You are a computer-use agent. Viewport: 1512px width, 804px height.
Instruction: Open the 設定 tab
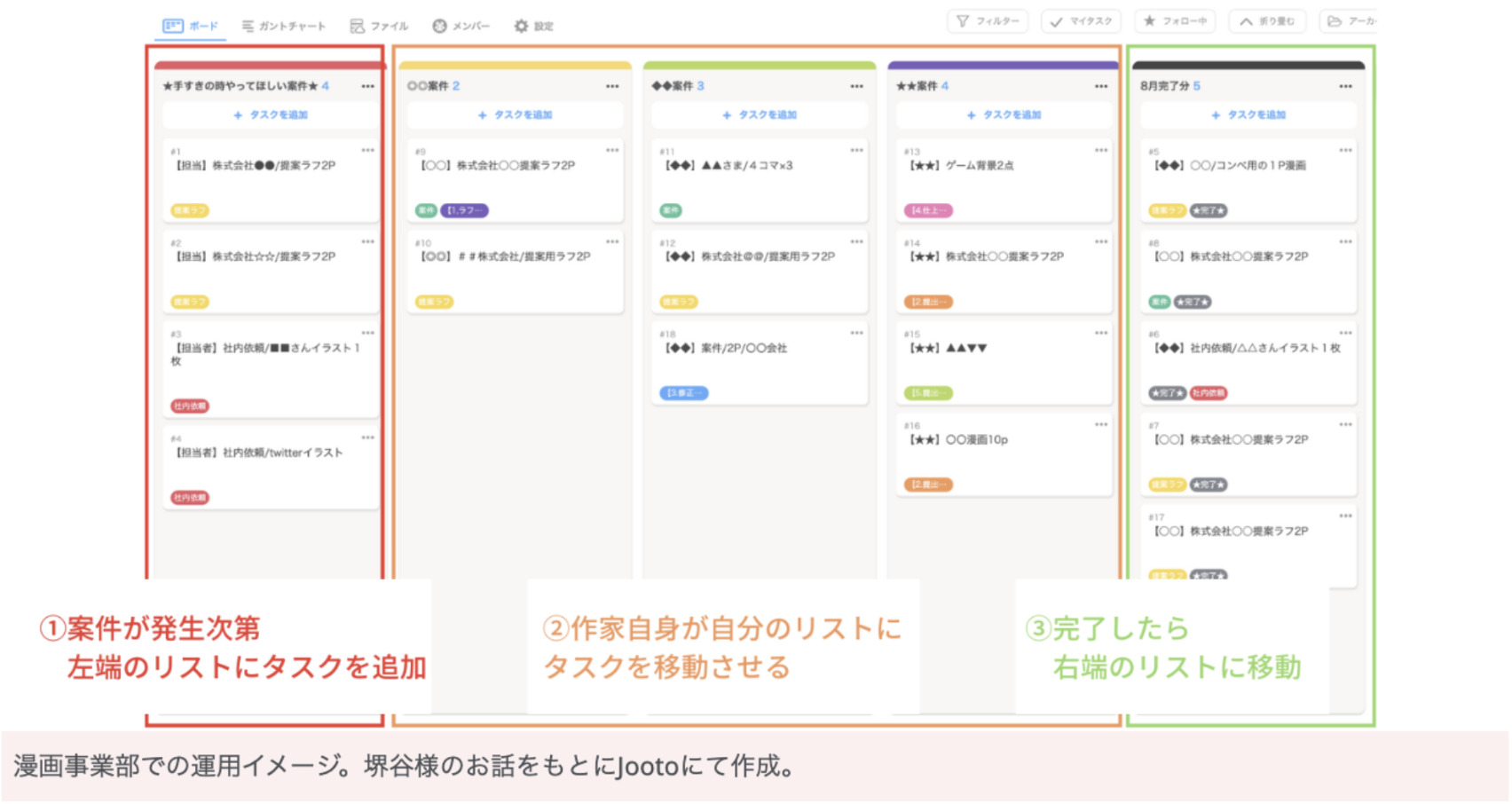(533, 26)
